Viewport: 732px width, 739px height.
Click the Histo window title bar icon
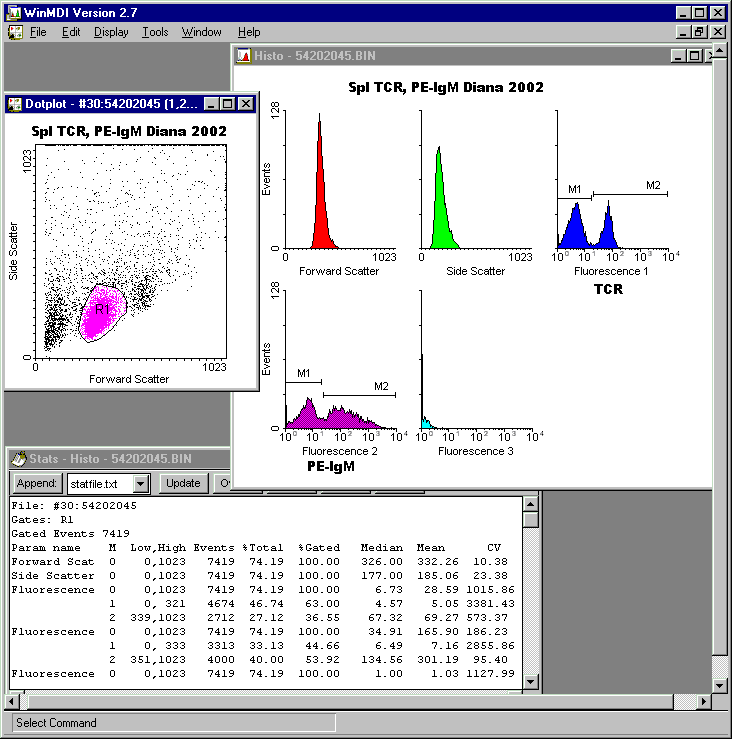(x=243, y=56)
